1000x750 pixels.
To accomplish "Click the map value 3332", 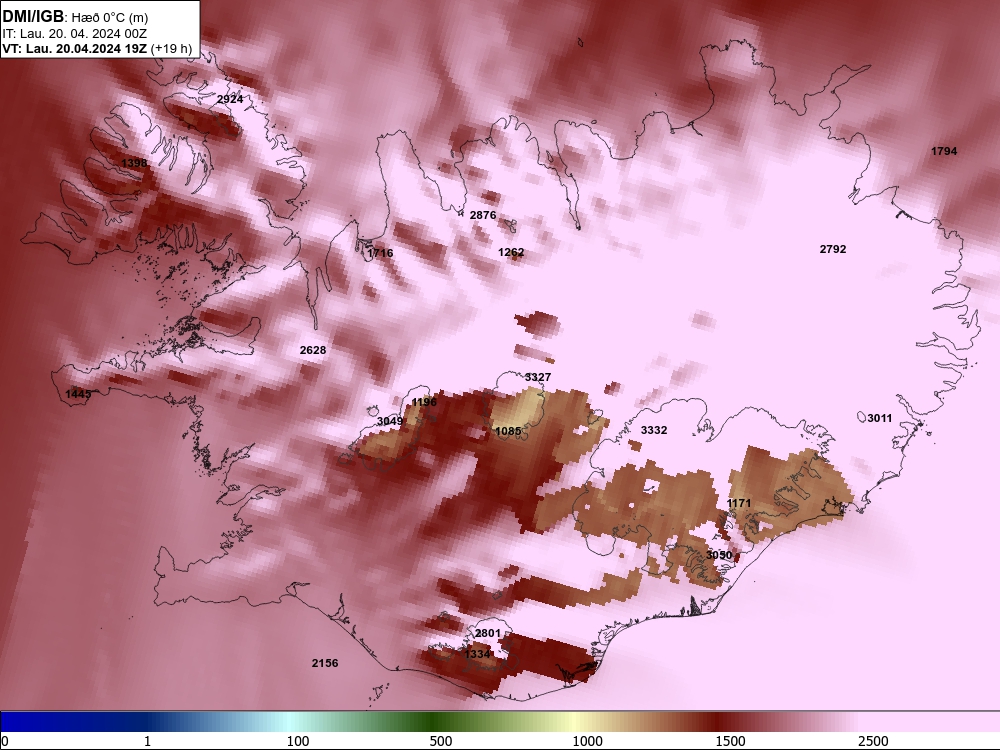I will [x=654, y=430].
